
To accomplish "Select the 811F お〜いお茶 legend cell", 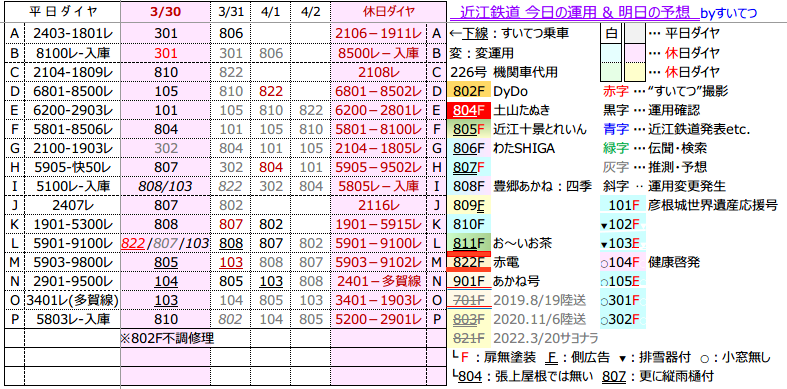I will pos(468,243).
